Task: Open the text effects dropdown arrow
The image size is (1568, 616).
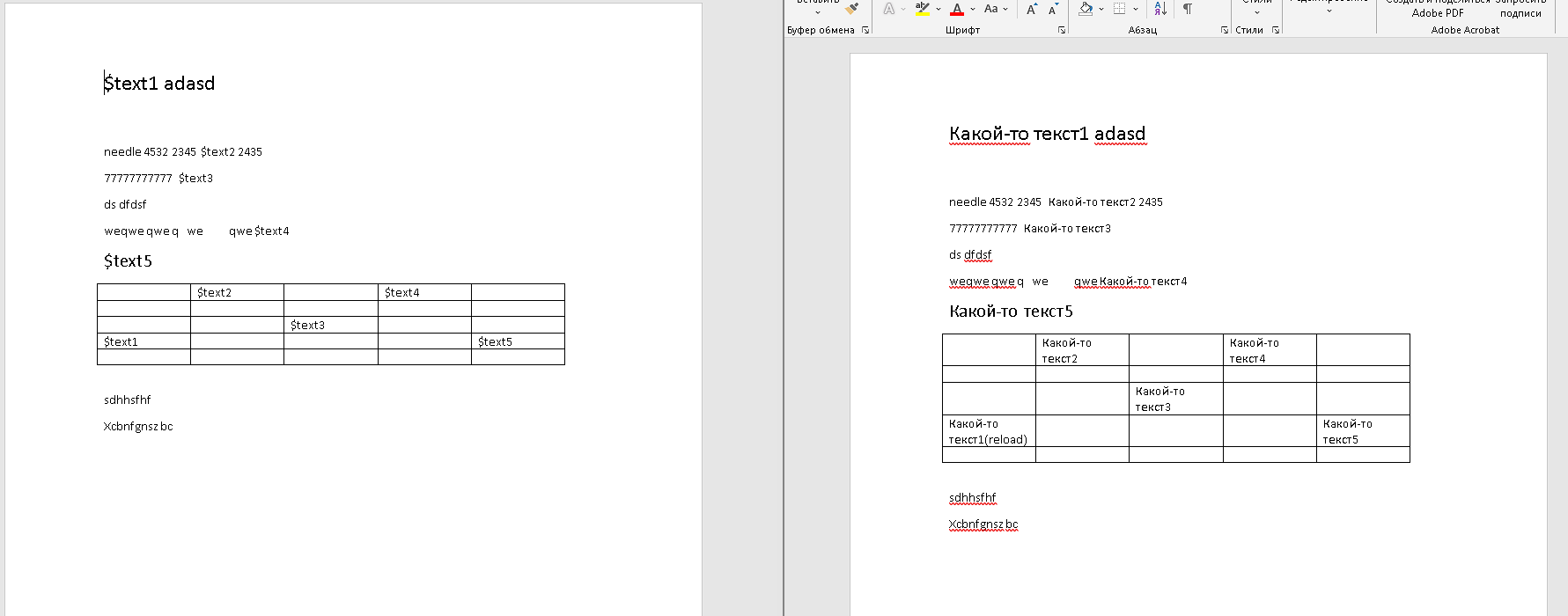Action: click(x=903, y=10)
